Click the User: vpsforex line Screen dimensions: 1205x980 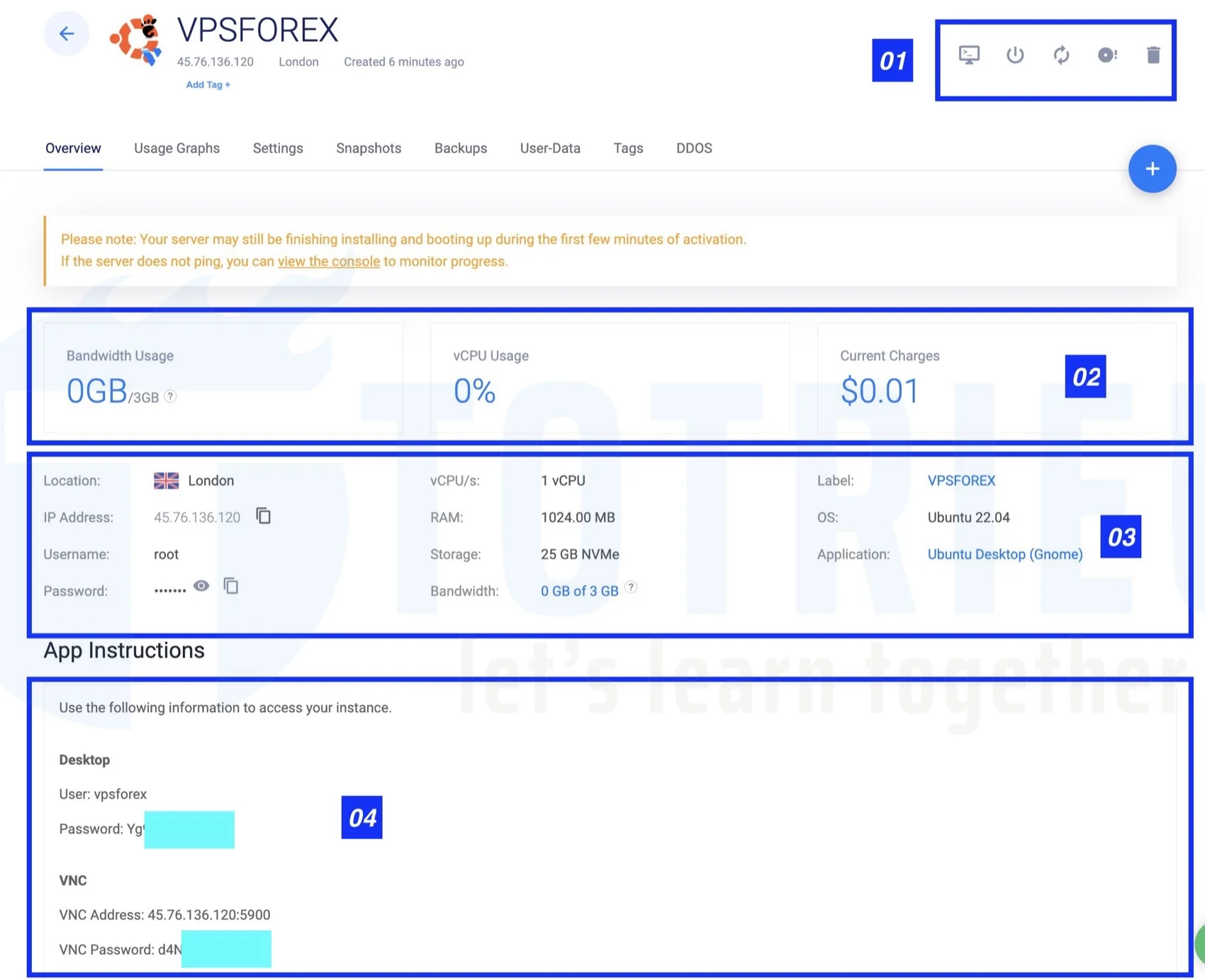[103, 794]
